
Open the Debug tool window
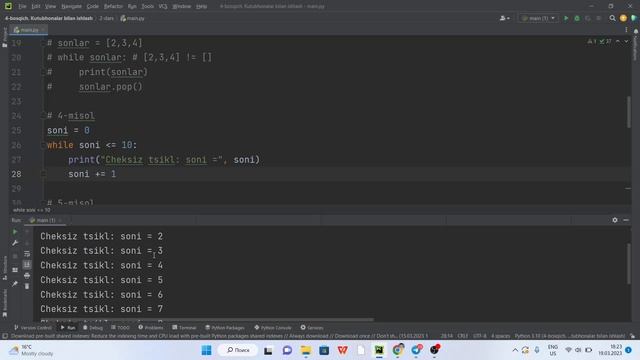[93, 327]
